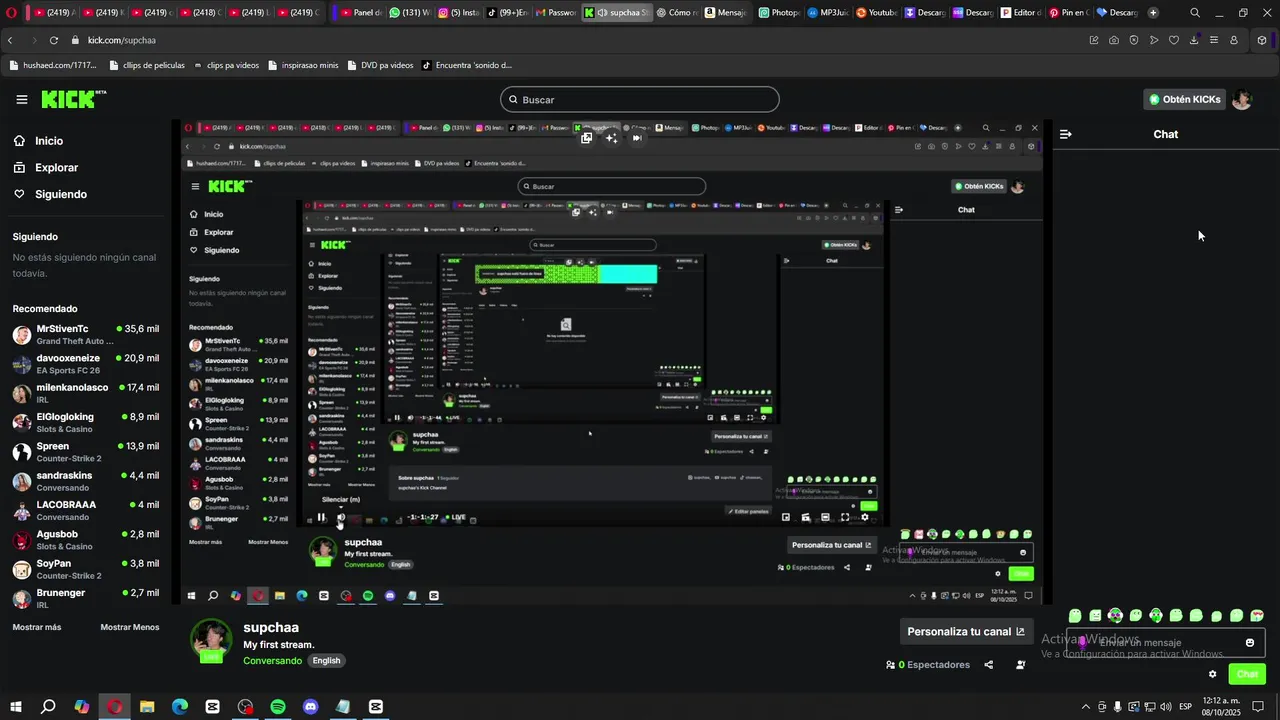Pause the live stream
This screenshot has height=720, width=1280.
[x=321, y=518]
